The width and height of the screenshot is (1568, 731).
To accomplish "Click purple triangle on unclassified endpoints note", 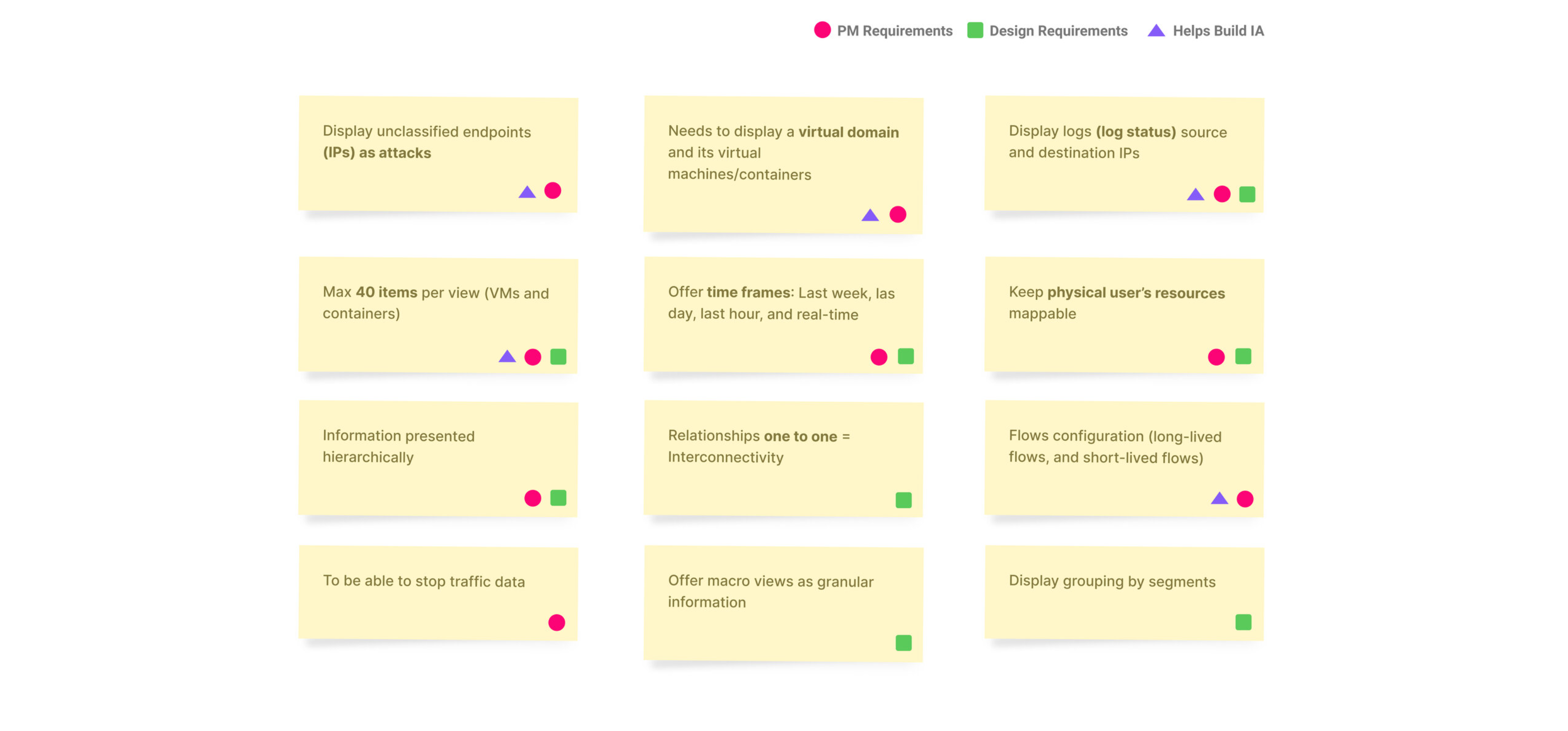I will pos(527,193).
